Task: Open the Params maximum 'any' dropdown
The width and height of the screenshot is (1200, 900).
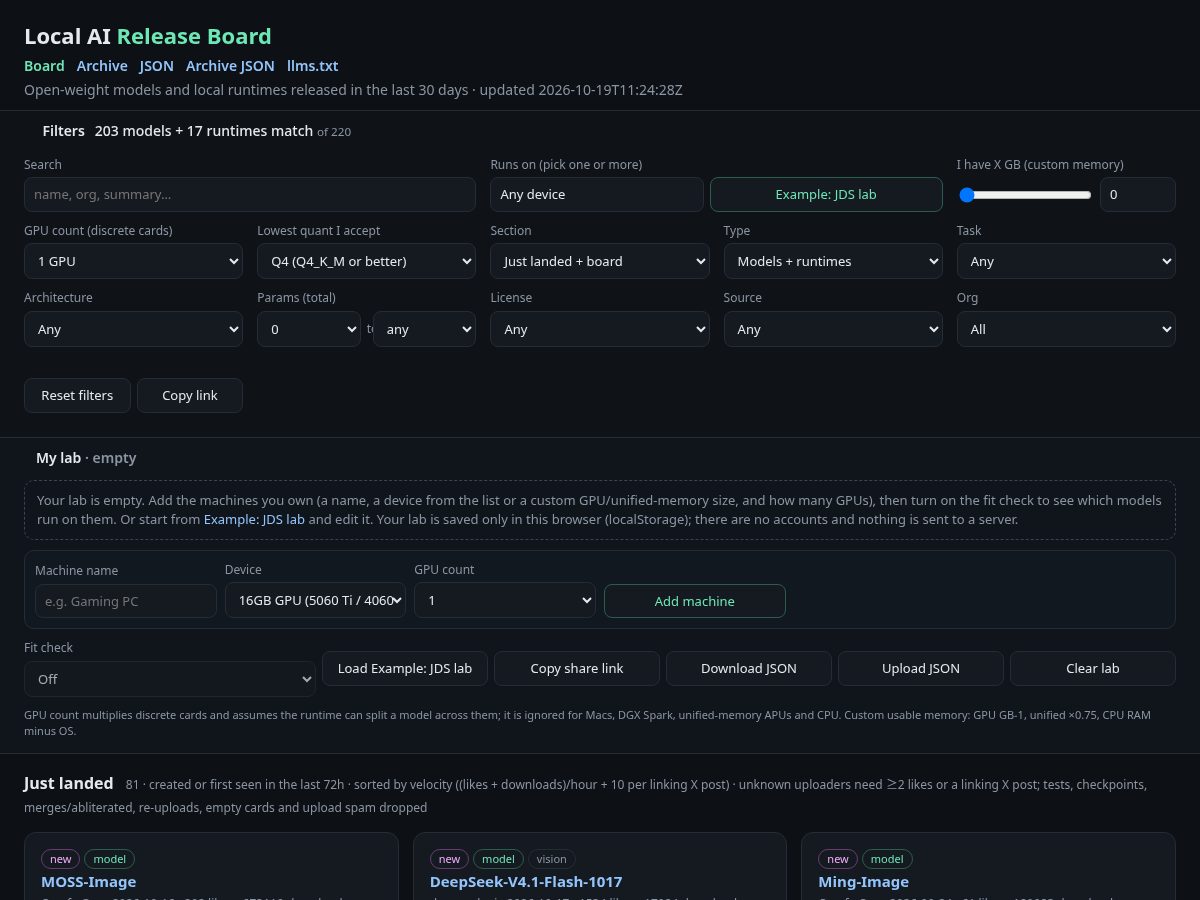Action: tap(424, 329)
